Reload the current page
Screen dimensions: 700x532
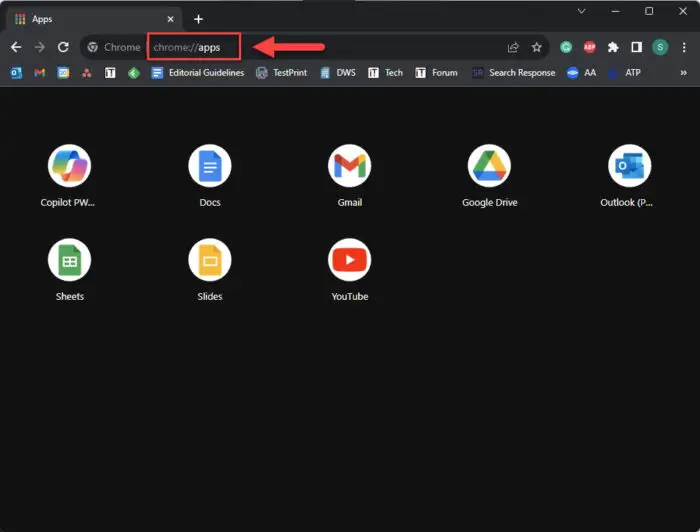[63, 47]
